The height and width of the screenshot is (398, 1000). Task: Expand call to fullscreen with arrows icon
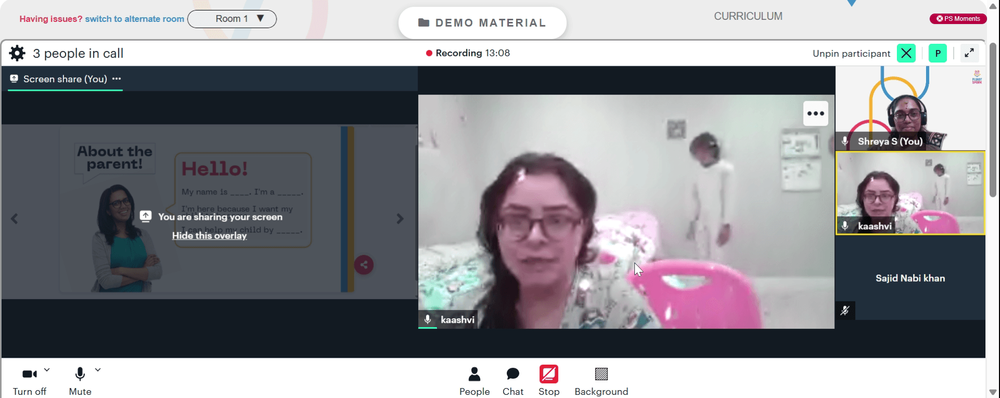point(969,53)
